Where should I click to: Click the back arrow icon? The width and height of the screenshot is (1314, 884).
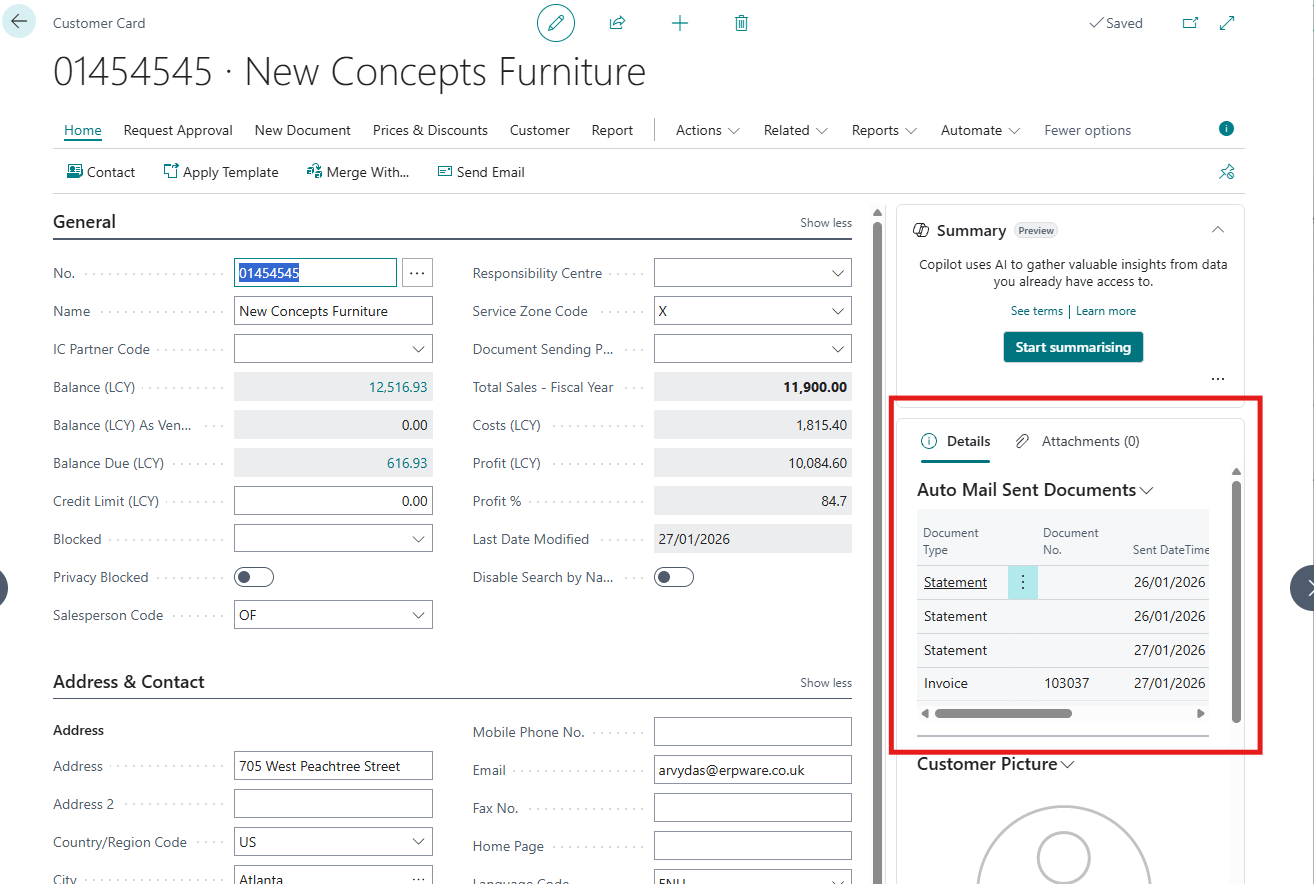(x=19, y=21)
